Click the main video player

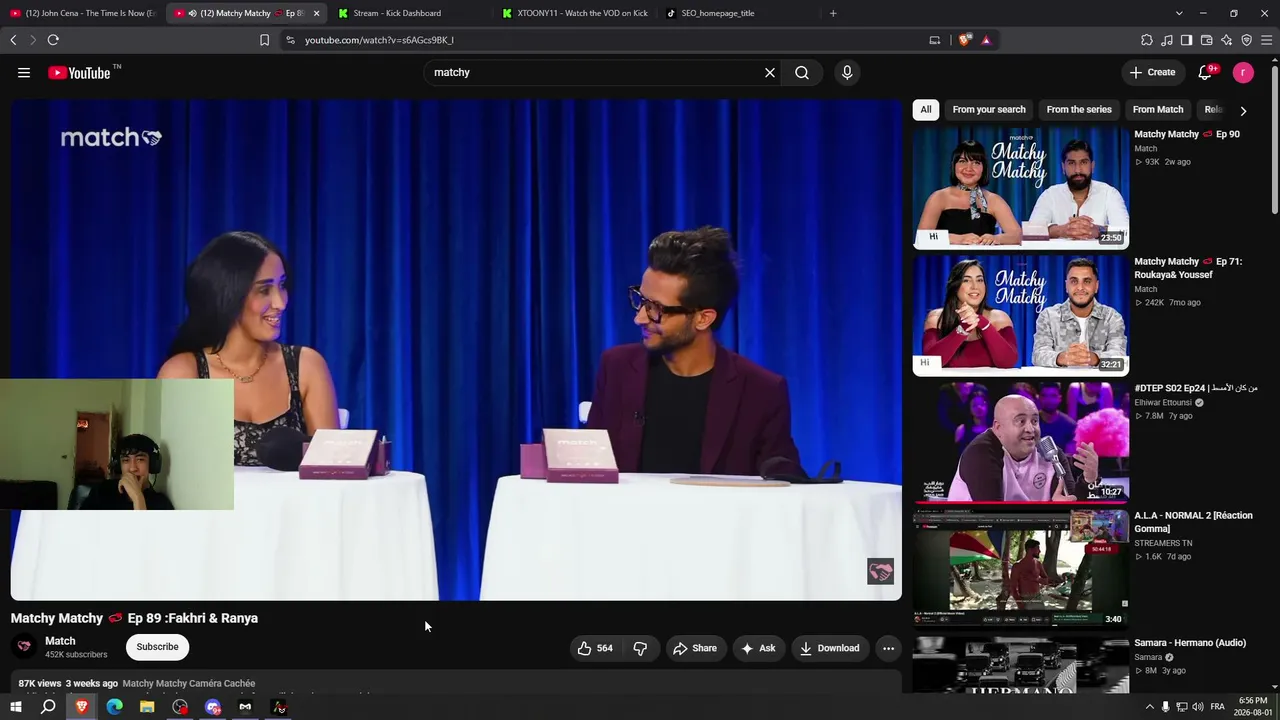tap(456, 350)
